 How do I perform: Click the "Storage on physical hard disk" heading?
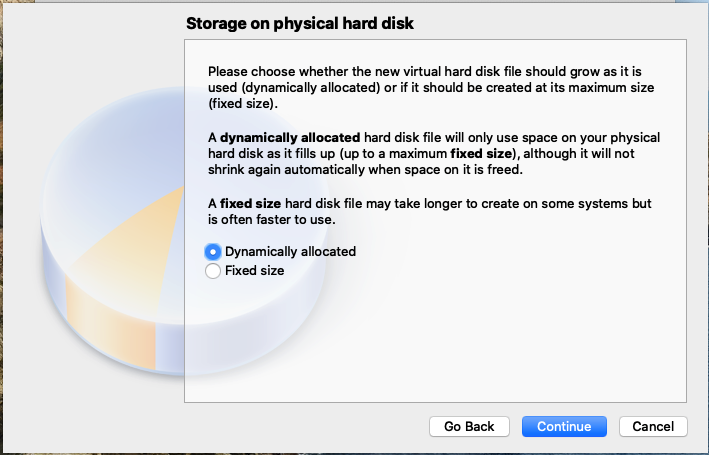point(300,24)
